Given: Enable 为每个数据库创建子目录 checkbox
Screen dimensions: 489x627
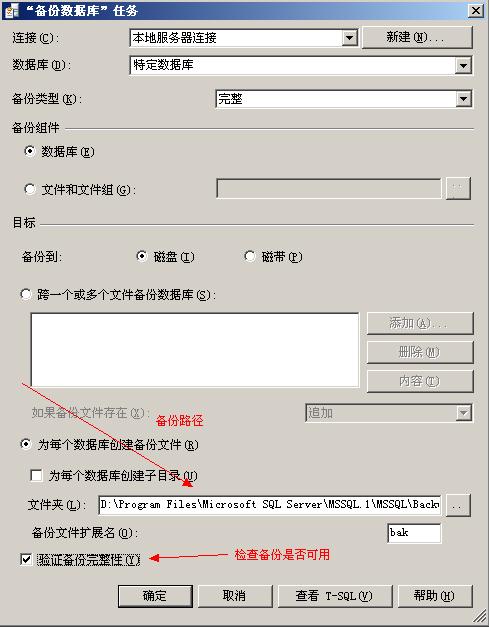Looking at the screenshot, I should pyautogui.click(x=36, y=475).
